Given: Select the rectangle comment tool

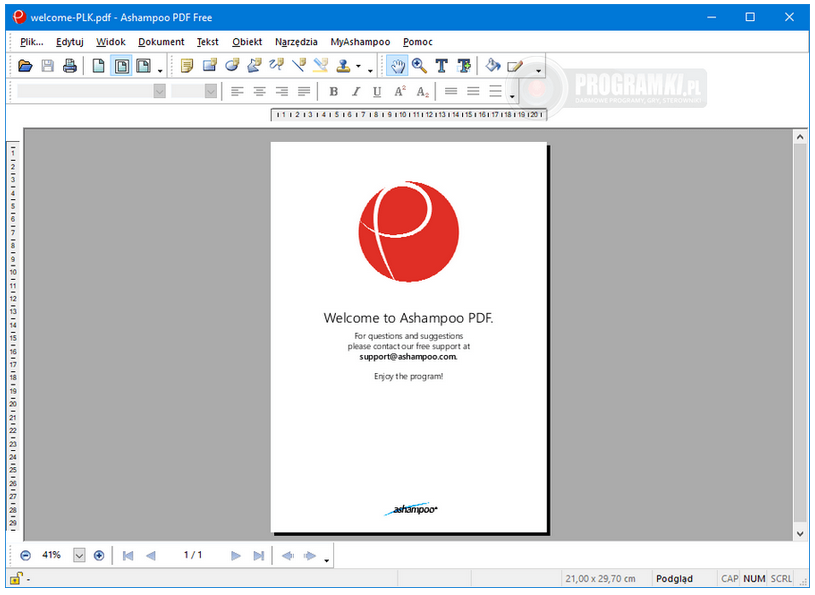Looking at the screenshot, I should coord(209,65).
